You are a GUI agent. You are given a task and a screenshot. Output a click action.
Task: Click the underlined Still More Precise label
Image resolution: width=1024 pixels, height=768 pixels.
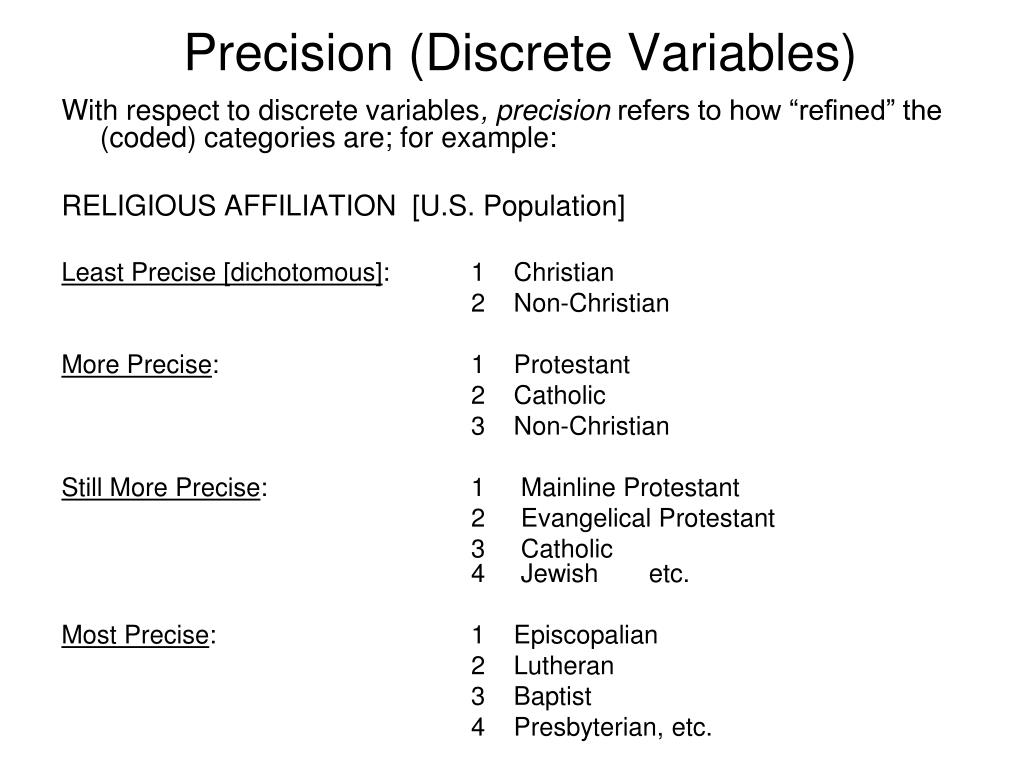(161, 488)
